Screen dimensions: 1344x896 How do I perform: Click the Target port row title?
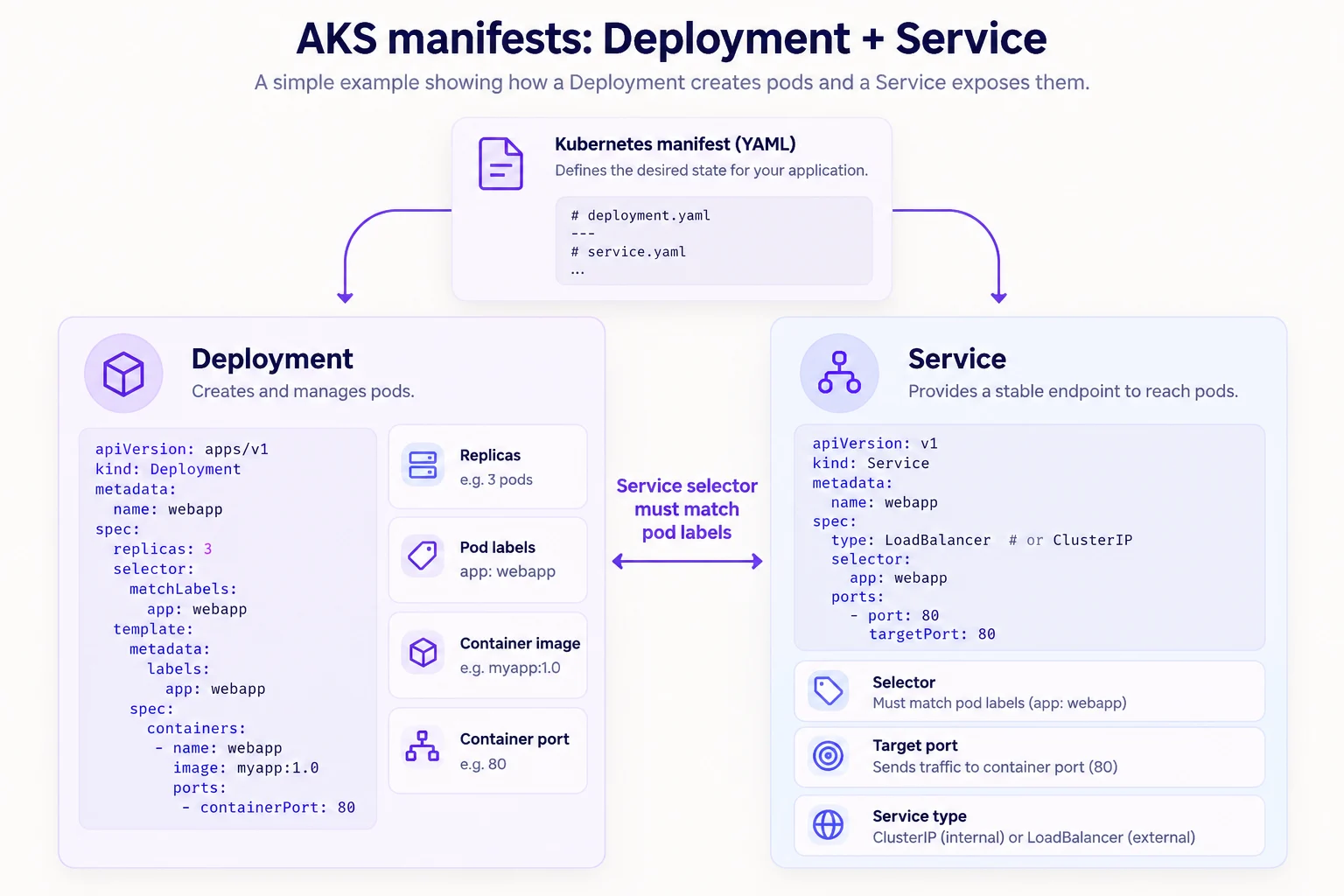(x=915, y=745)
